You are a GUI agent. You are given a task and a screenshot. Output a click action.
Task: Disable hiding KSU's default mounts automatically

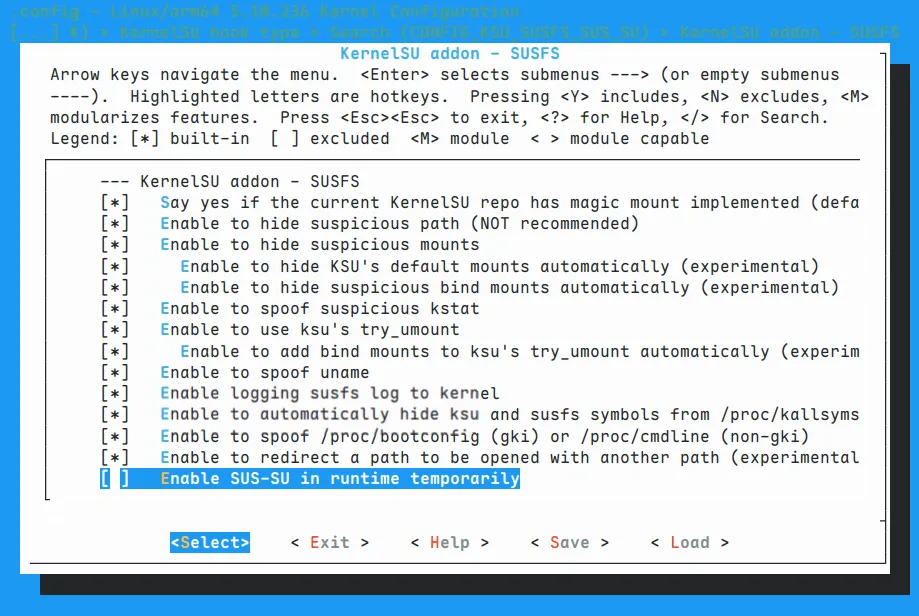(x=115, y=266)
